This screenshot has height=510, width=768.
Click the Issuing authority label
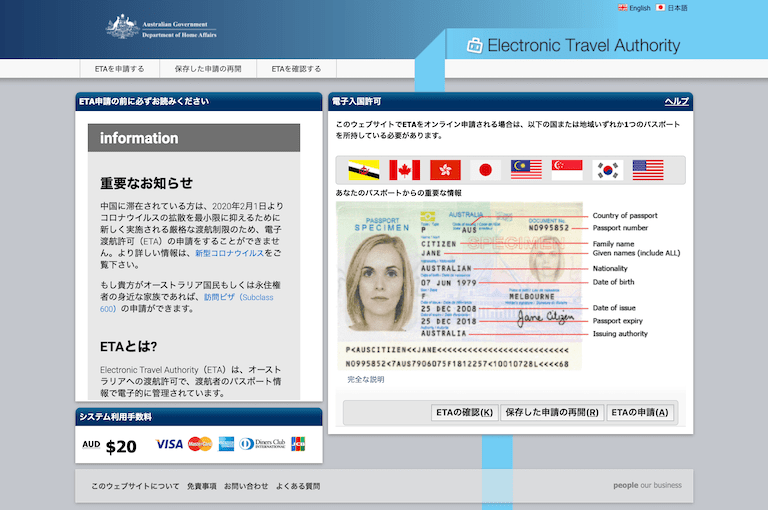pyautogui.click(x=620, y=334)
